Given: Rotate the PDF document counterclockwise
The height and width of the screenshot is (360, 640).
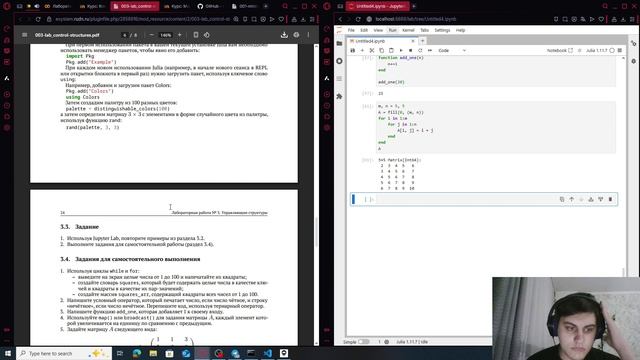Looking at the screenshot, I should tap(207, 35).
